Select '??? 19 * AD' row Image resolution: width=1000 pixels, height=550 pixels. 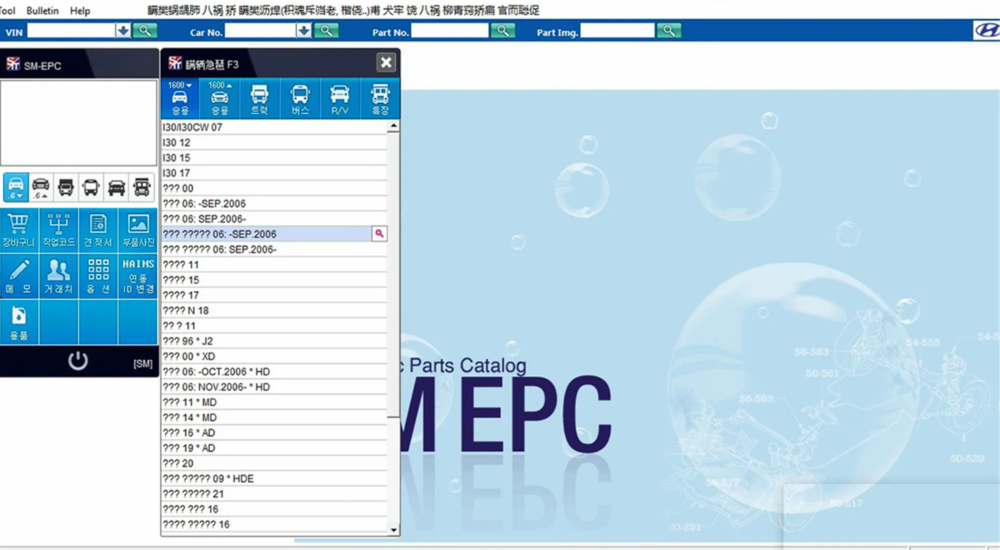[x=274, y=449]
